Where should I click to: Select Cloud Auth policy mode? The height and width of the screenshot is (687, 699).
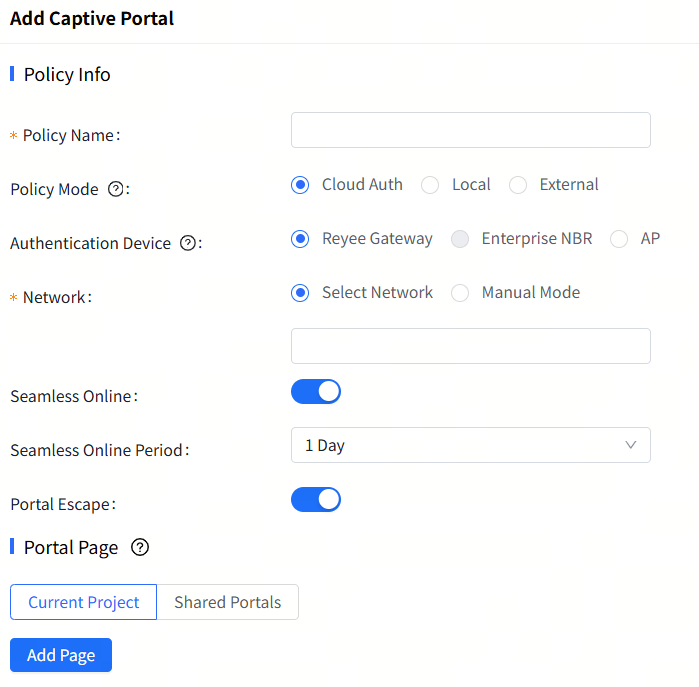point(299,185)
